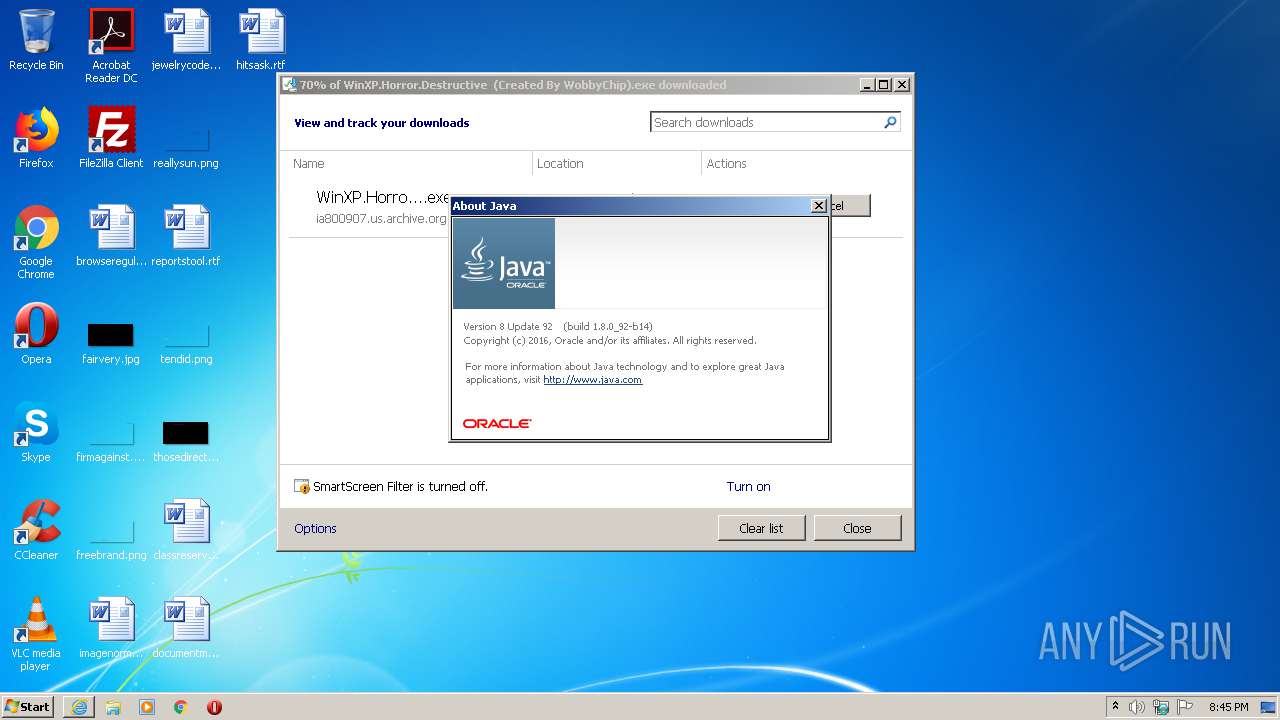The width and height of the screenshot is (1280, 720).
Task: Open imagenorm Word document icon
Action: click(x=111, y=628)
